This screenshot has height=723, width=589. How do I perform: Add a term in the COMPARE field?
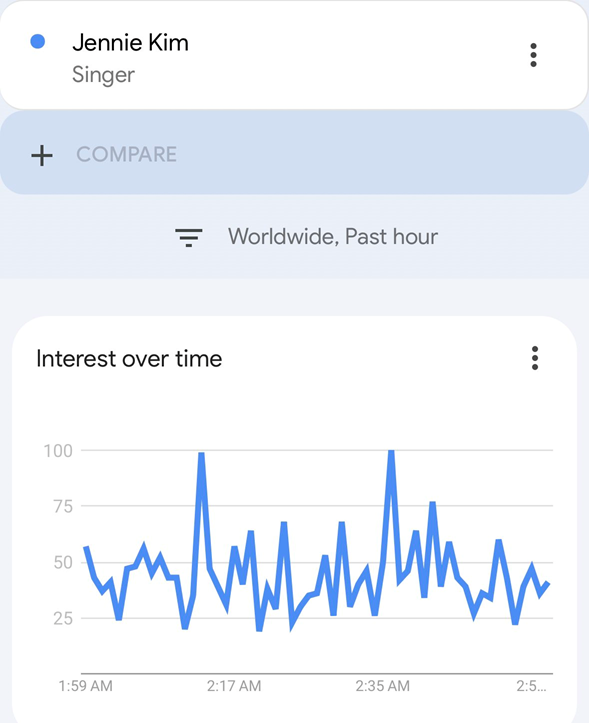click(294, 153)
